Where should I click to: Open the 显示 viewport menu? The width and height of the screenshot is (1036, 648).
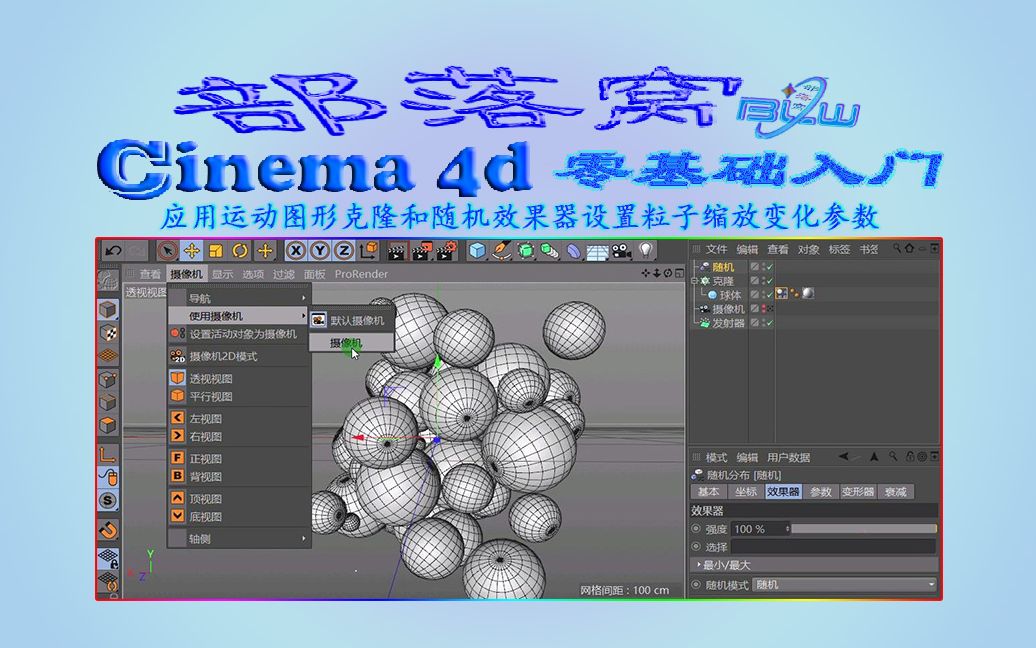click(222, 273)
